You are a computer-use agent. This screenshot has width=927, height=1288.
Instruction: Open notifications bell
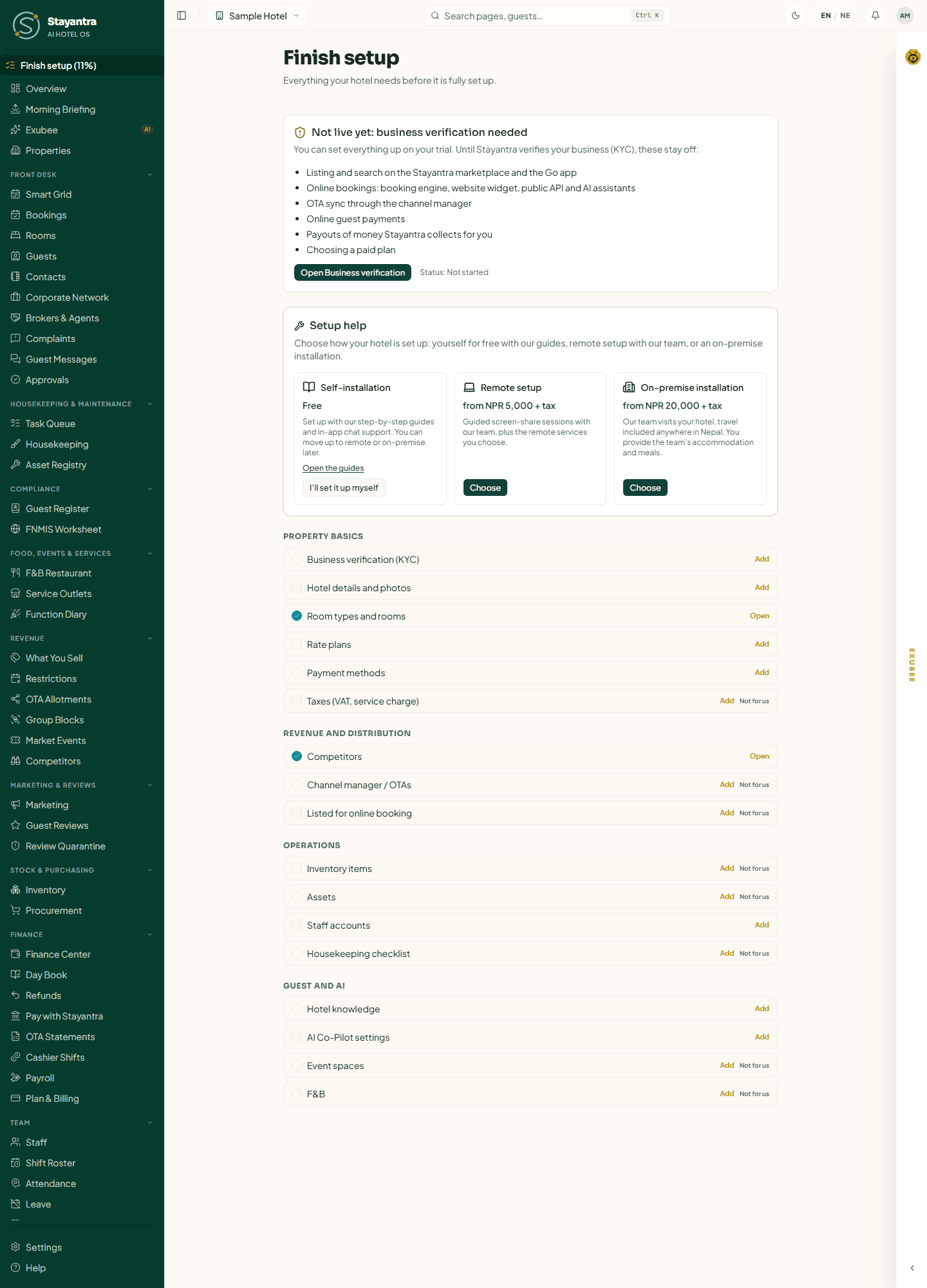point(876,15)
